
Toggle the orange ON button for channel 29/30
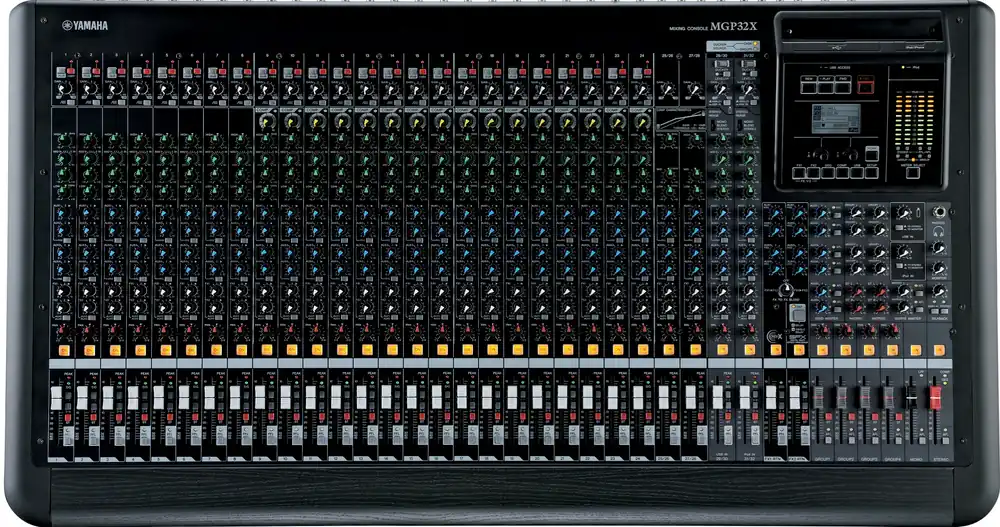[x=723, y=350]
